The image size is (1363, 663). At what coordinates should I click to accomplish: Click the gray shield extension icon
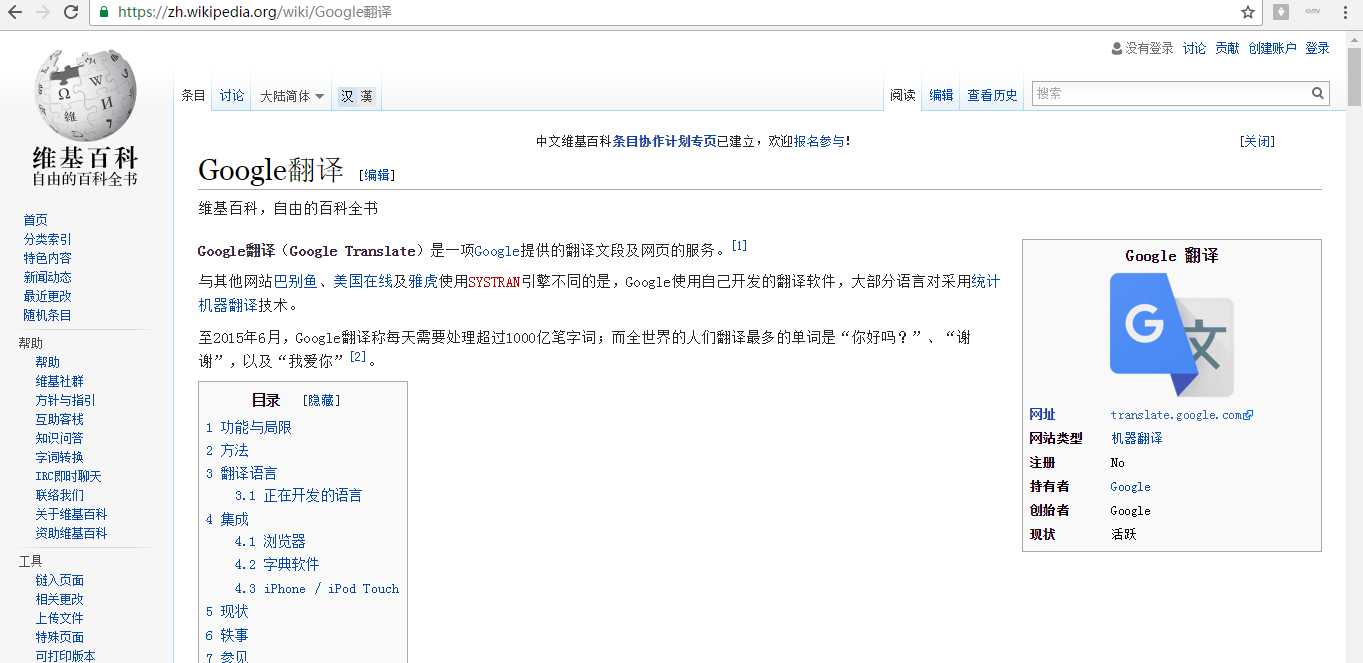1281,12
